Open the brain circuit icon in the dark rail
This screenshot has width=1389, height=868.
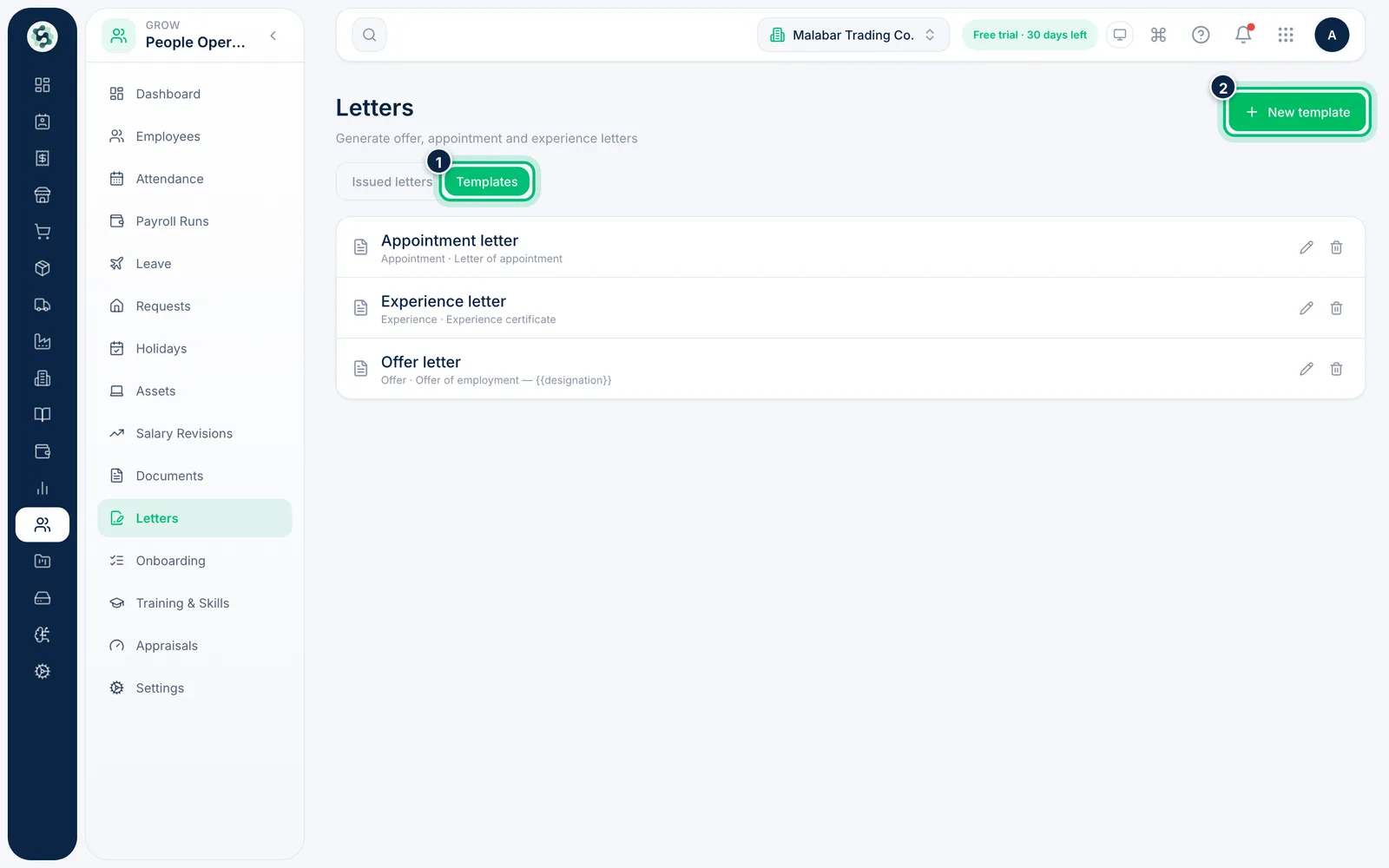[42, 635]
